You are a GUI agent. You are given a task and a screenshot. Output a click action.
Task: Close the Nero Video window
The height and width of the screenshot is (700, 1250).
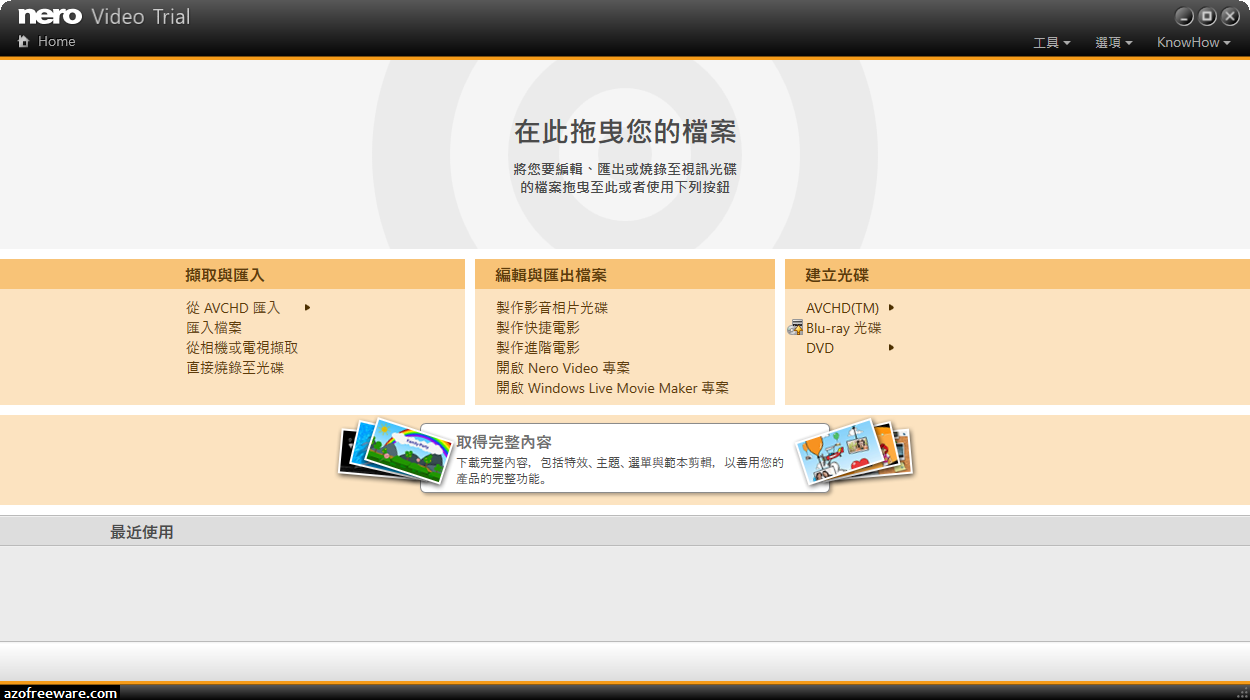coord(1230,16)
